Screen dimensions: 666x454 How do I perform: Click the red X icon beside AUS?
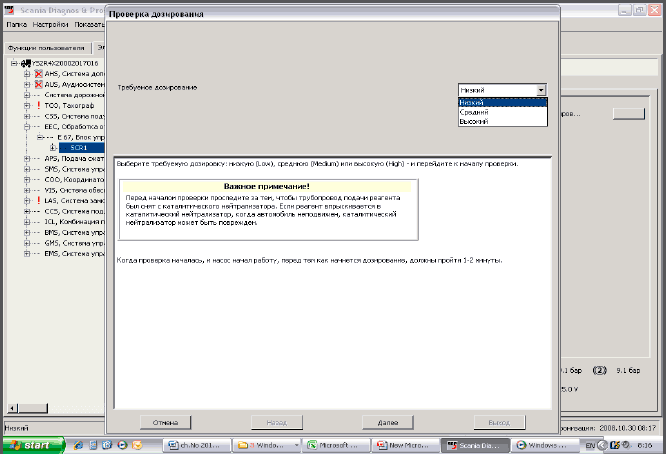pyautogui.click(x=39, y=84)
